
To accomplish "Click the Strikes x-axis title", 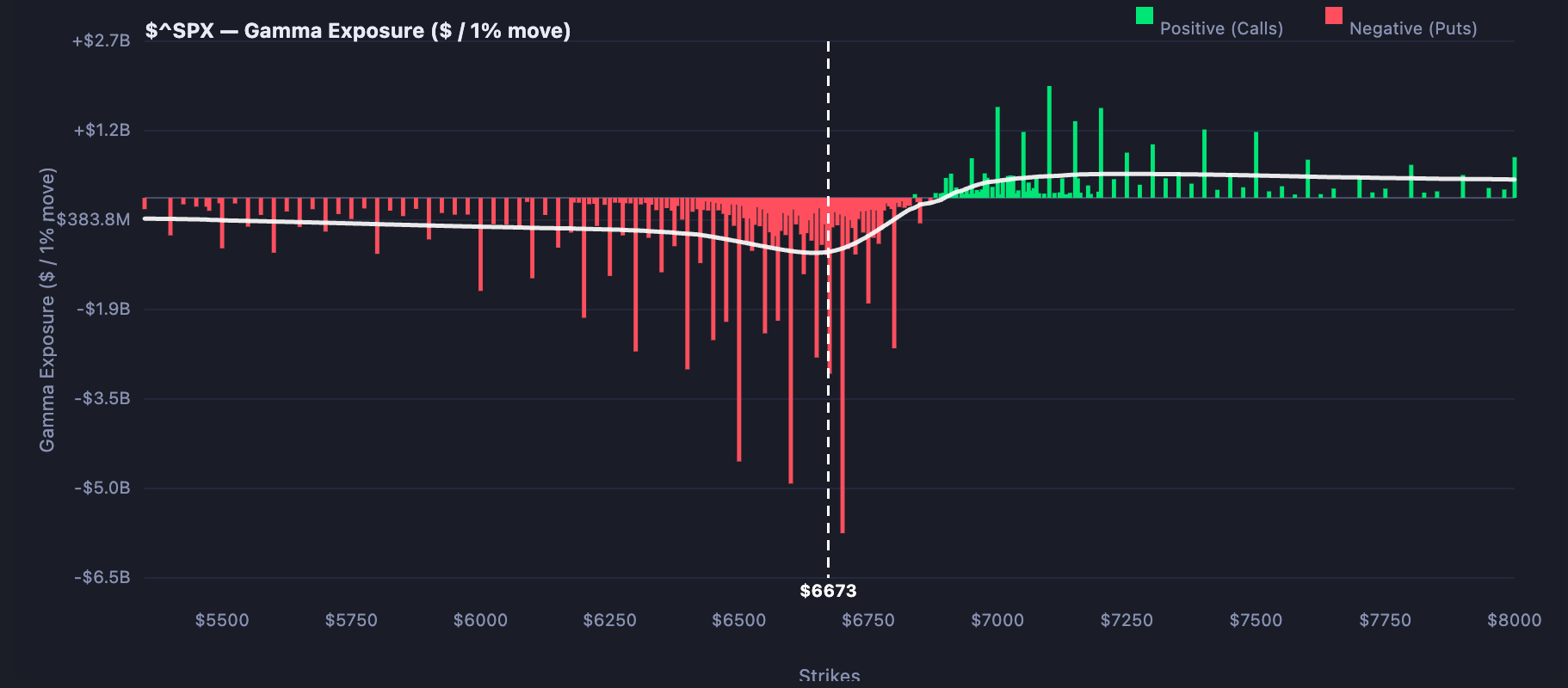I will pyautogui.click(x=829, y=676).
